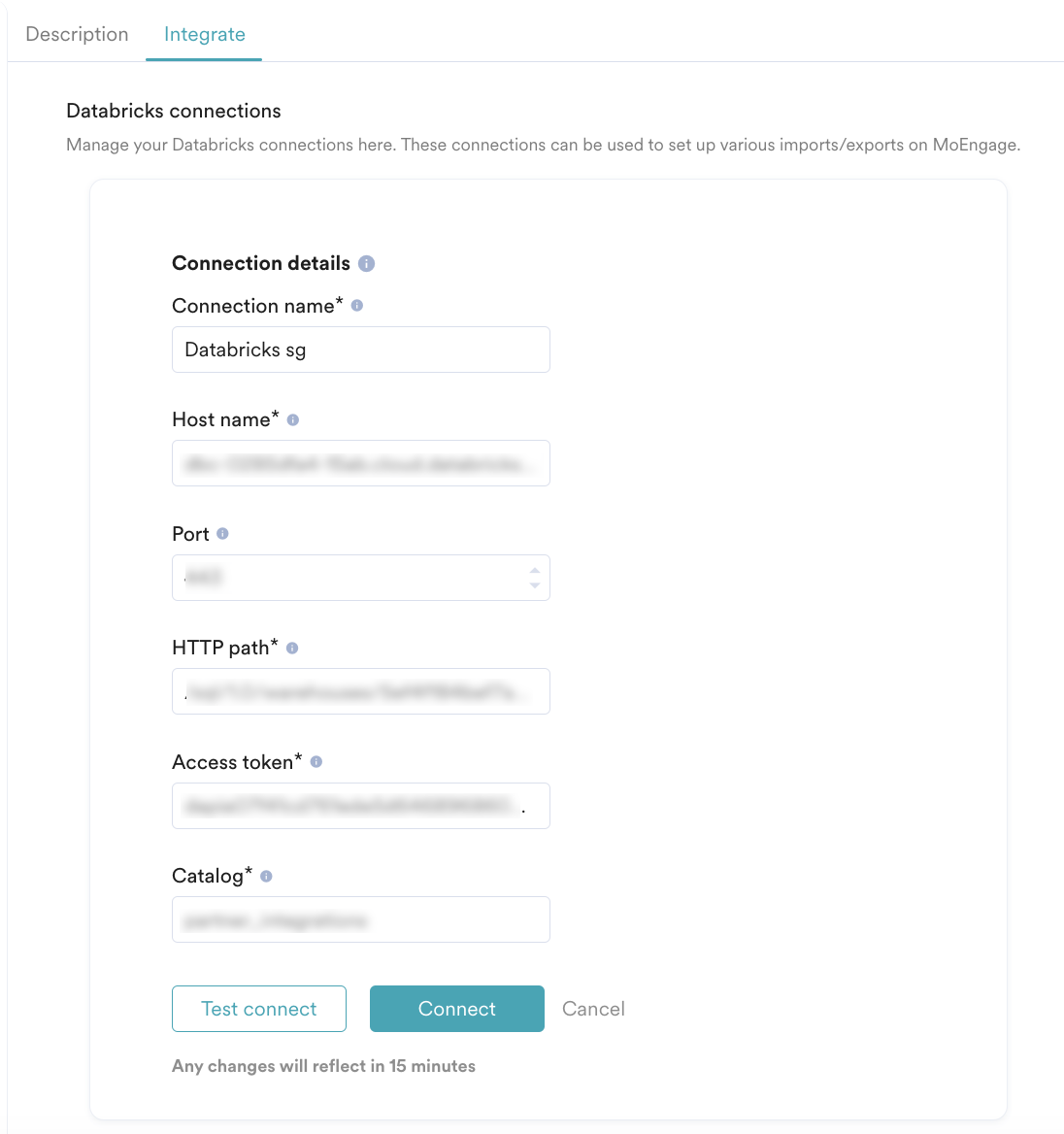Click info icon next to Port label

click(222, 533)
